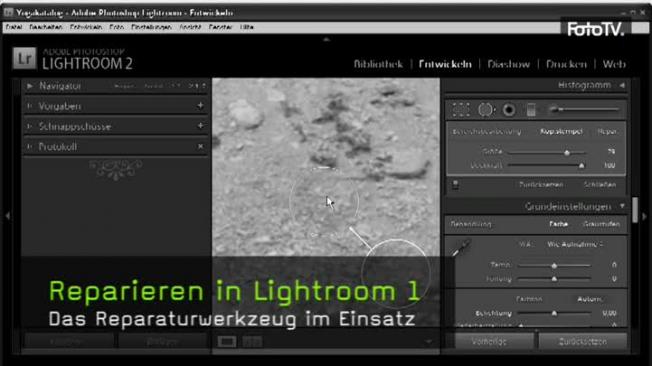Hide the right panel group arrow
Screen dimensions: 652x366
645,216
